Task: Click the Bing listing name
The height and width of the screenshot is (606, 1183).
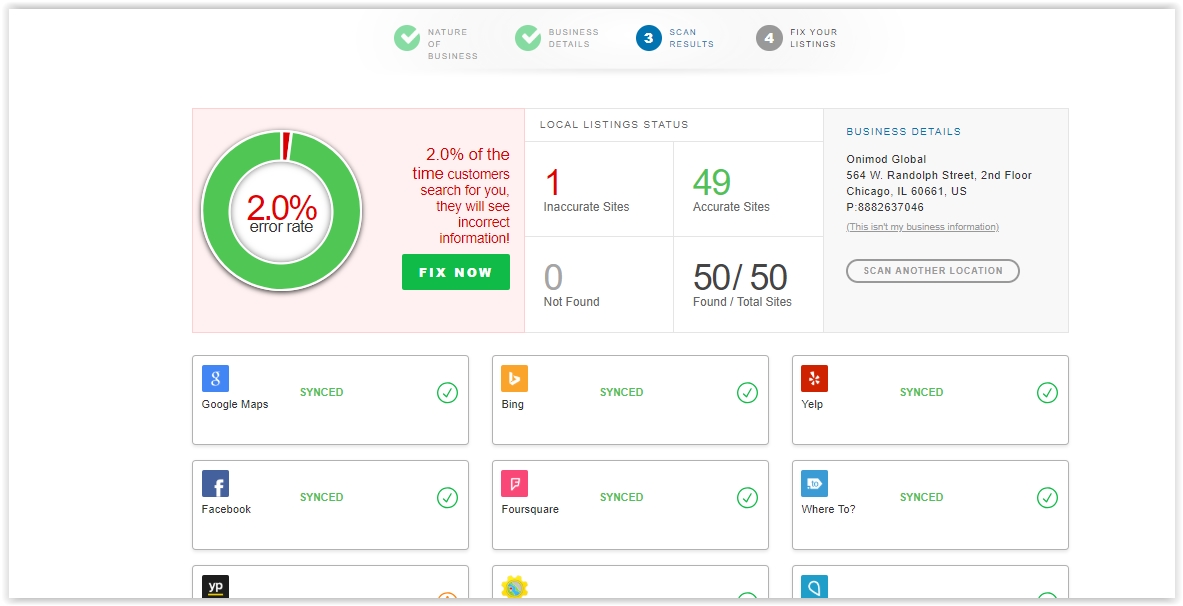Action: 512,405
